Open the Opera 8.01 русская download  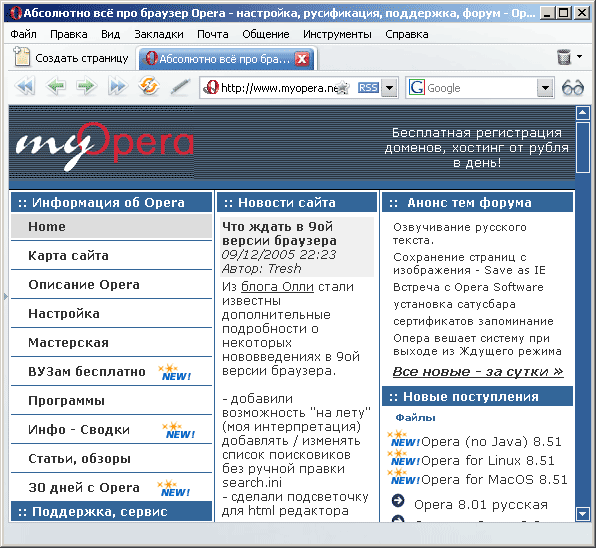coord(481,505)
